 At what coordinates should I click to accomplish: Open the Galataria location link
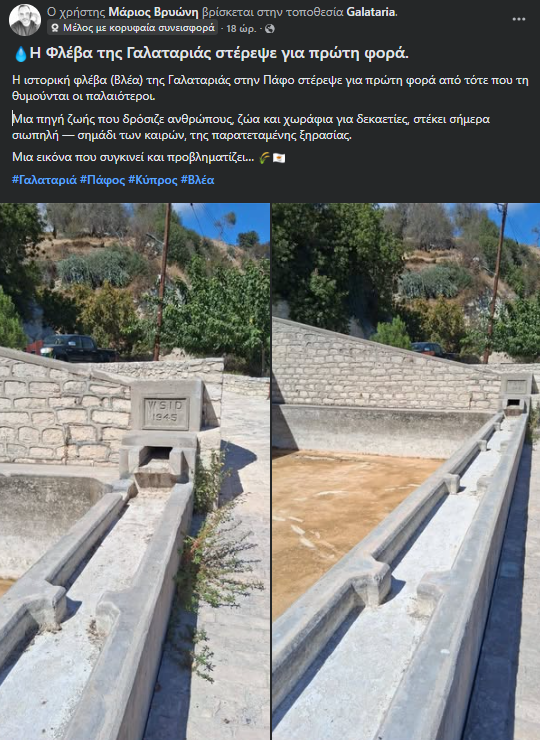click(371, 12)
